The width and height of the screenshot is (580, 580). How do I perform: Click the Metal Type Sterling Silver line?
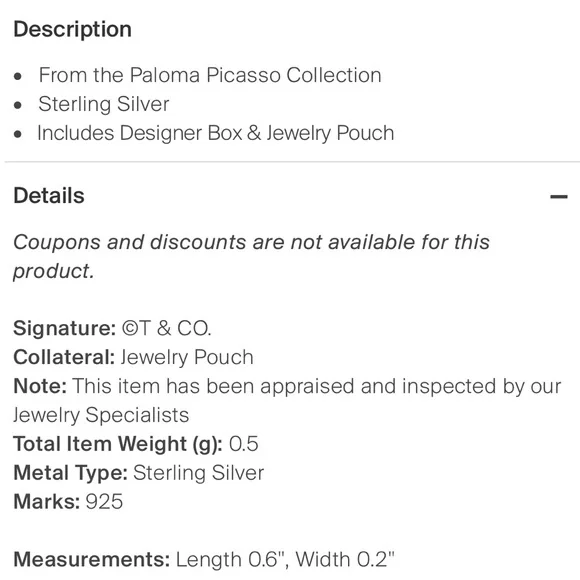[139, 473]
